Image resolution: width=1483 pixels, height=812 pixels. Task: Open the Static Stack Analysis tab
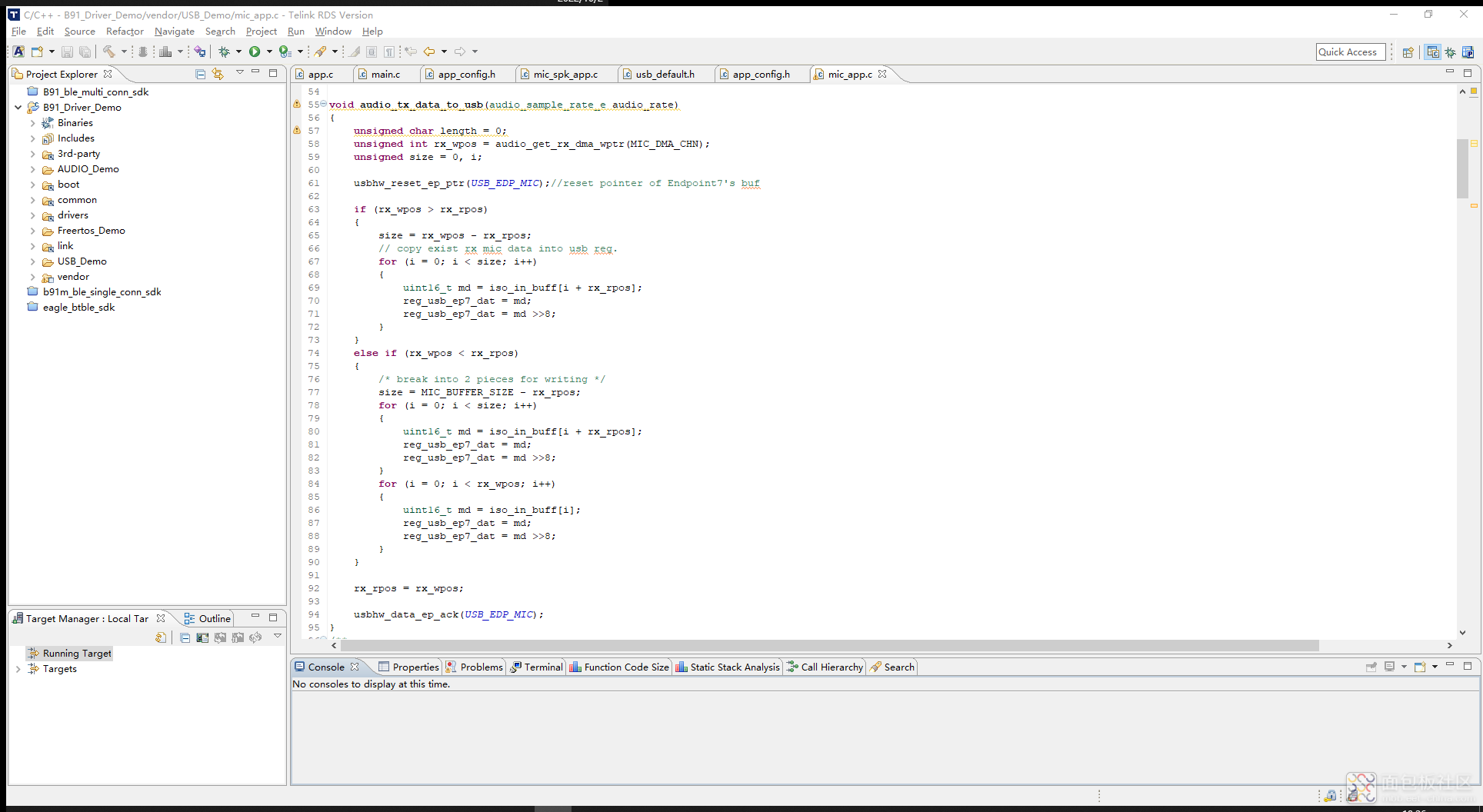point(728,667)
